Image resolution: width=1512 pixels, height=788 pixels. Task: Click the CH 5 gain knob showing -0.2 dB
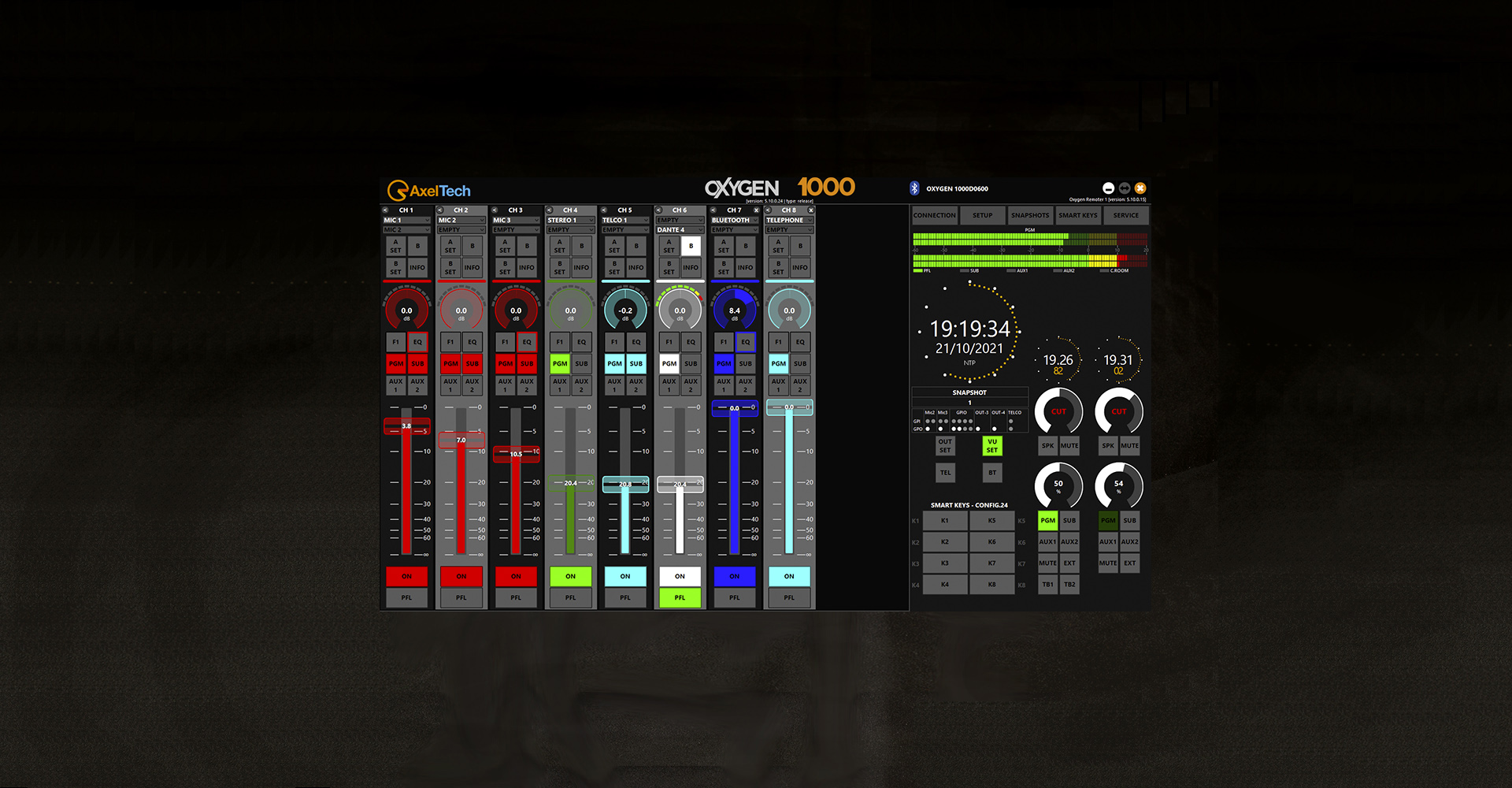pyautogui.click(x=625, y=310)
